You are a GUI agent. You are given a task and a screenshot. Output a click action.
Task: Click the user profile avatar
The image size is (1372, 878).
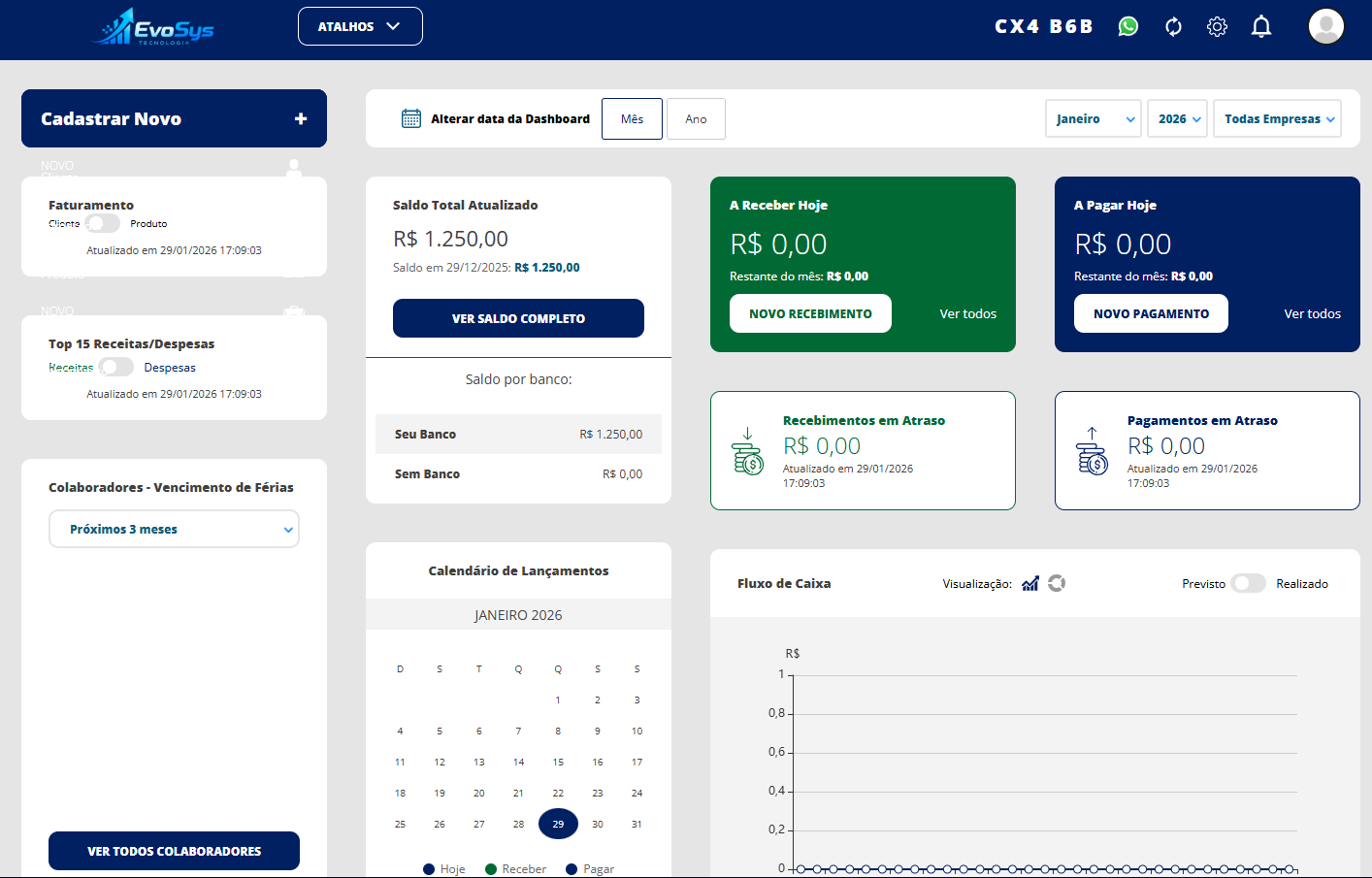1325,26
